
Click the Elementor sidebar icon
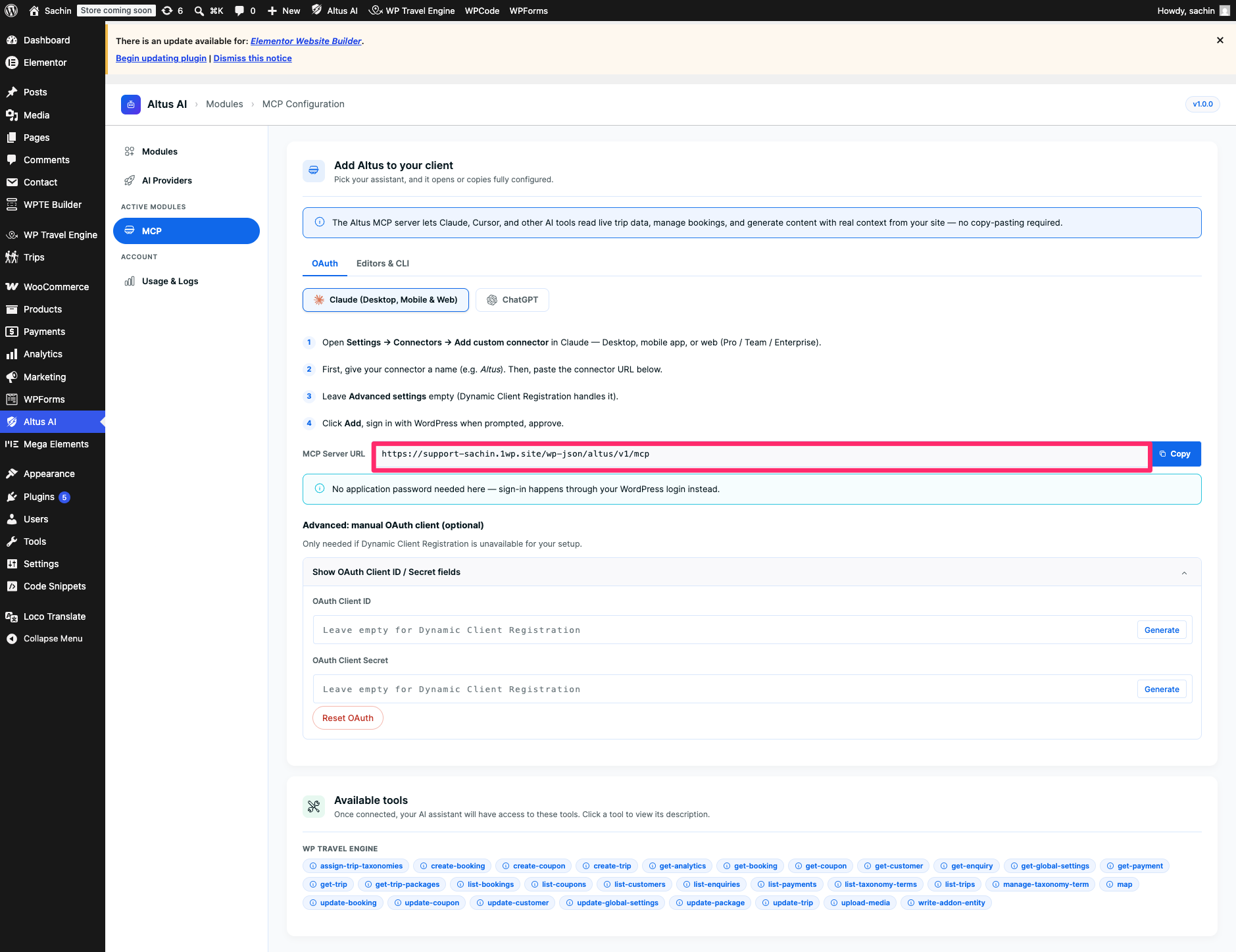(x=12, y=63)
